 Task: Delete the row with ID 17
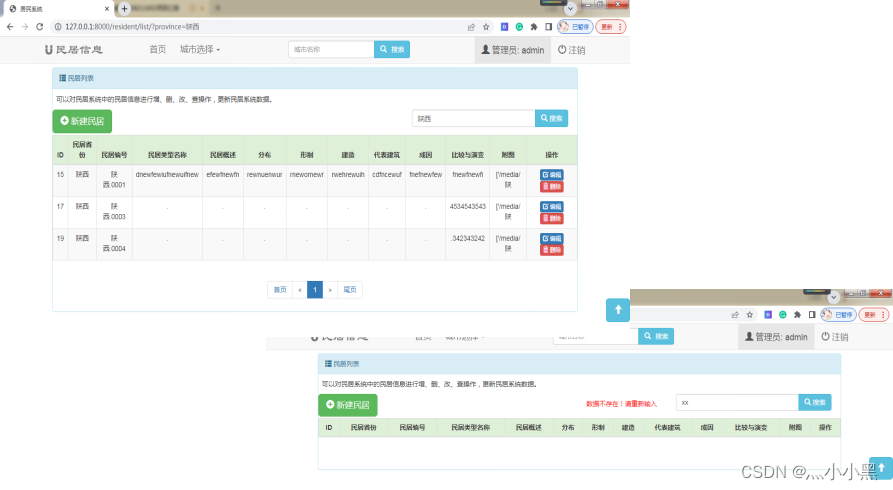(x=552, y=219)
